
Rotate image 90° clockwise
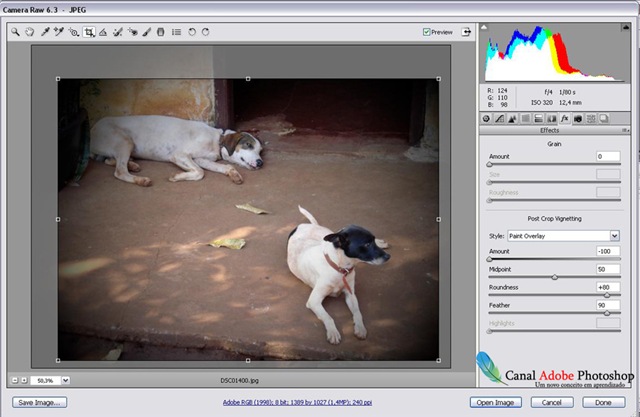[x=205, y=32]
